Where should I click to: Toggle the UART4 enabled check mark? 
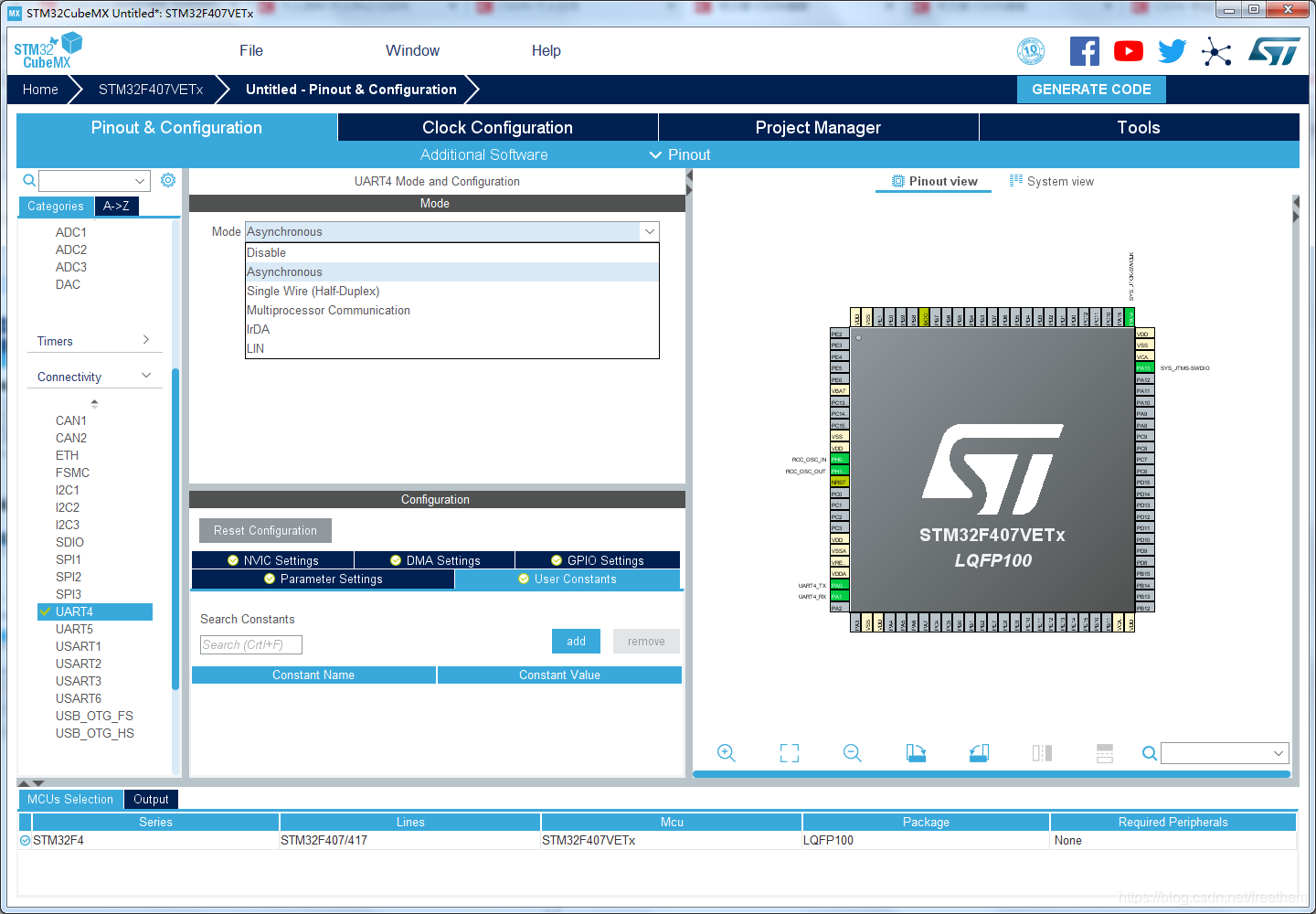click(44, 611)
